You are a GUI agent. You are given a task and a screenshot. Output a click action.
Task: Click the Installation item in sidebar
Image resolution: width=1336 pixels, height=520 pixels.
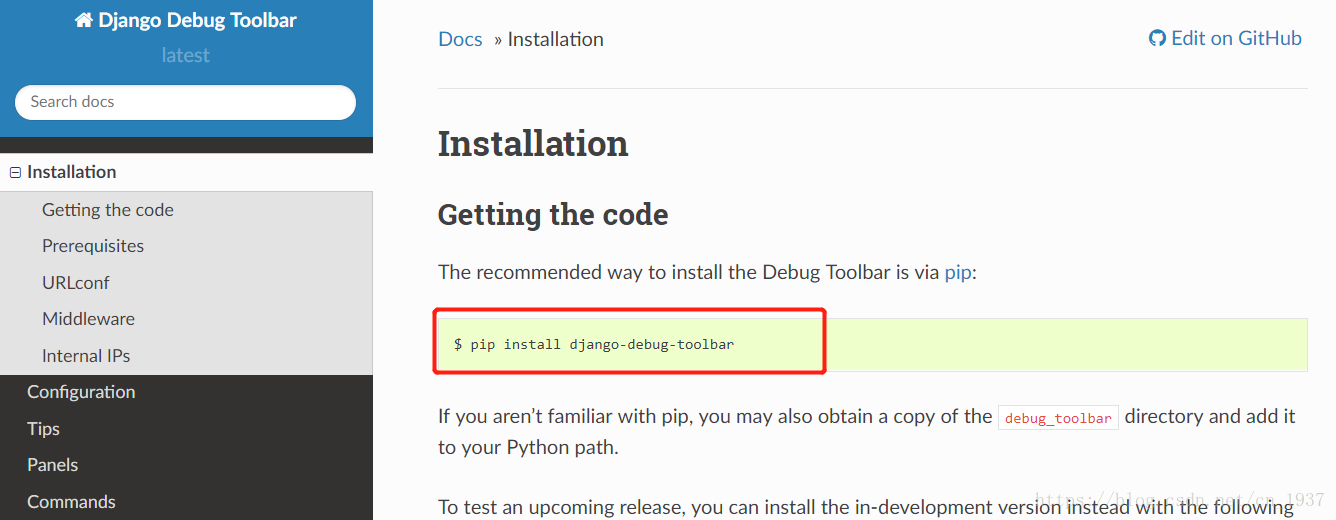point(72,172)
